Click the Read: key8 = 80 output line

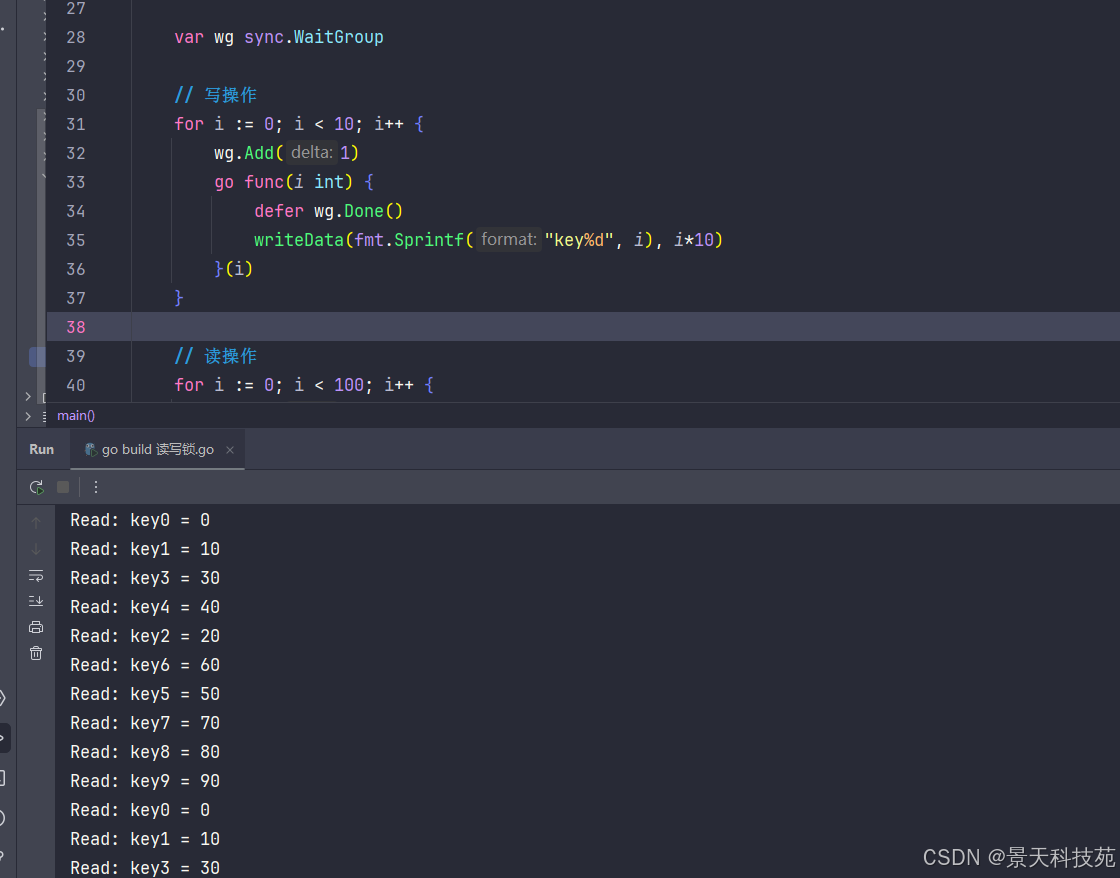(145, 752)
